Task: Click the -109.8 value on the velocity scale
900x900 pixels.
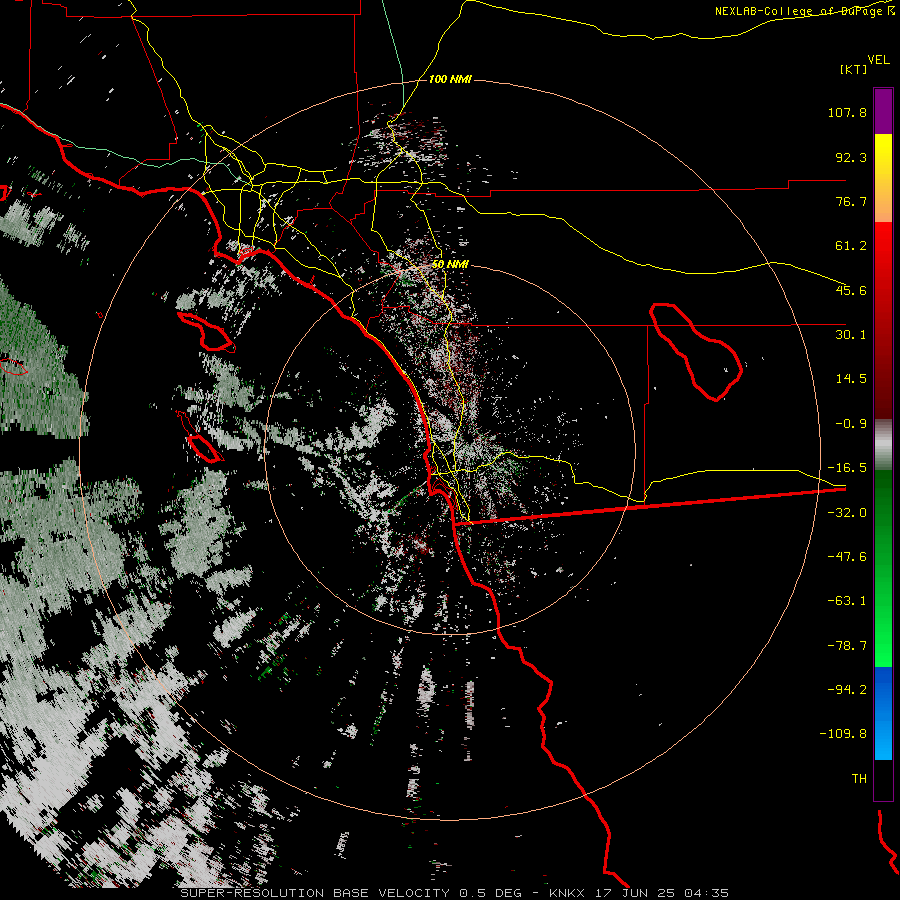Action: [x=843, y=734]
